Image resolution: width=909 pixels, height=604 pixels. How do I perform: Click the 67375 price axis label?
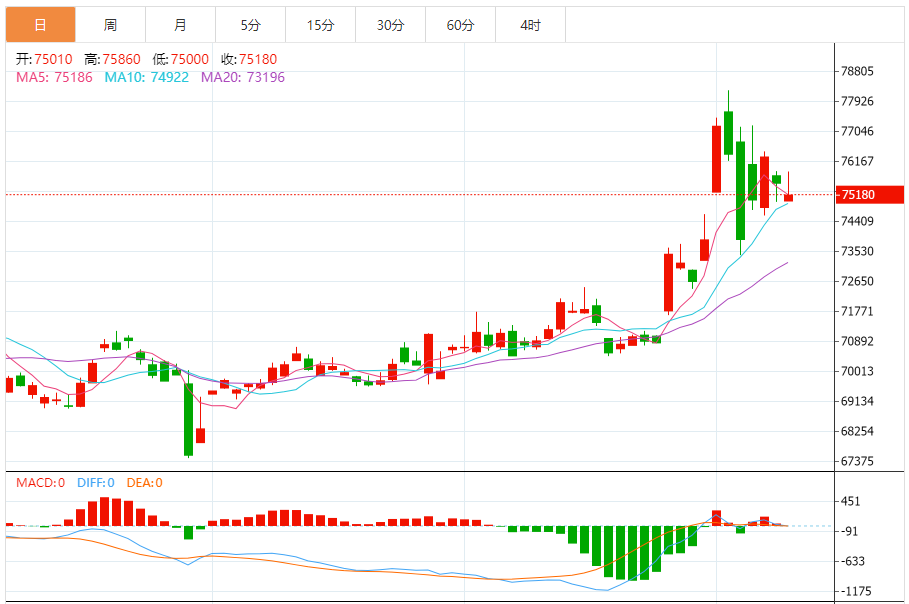[x=857, y=461]
